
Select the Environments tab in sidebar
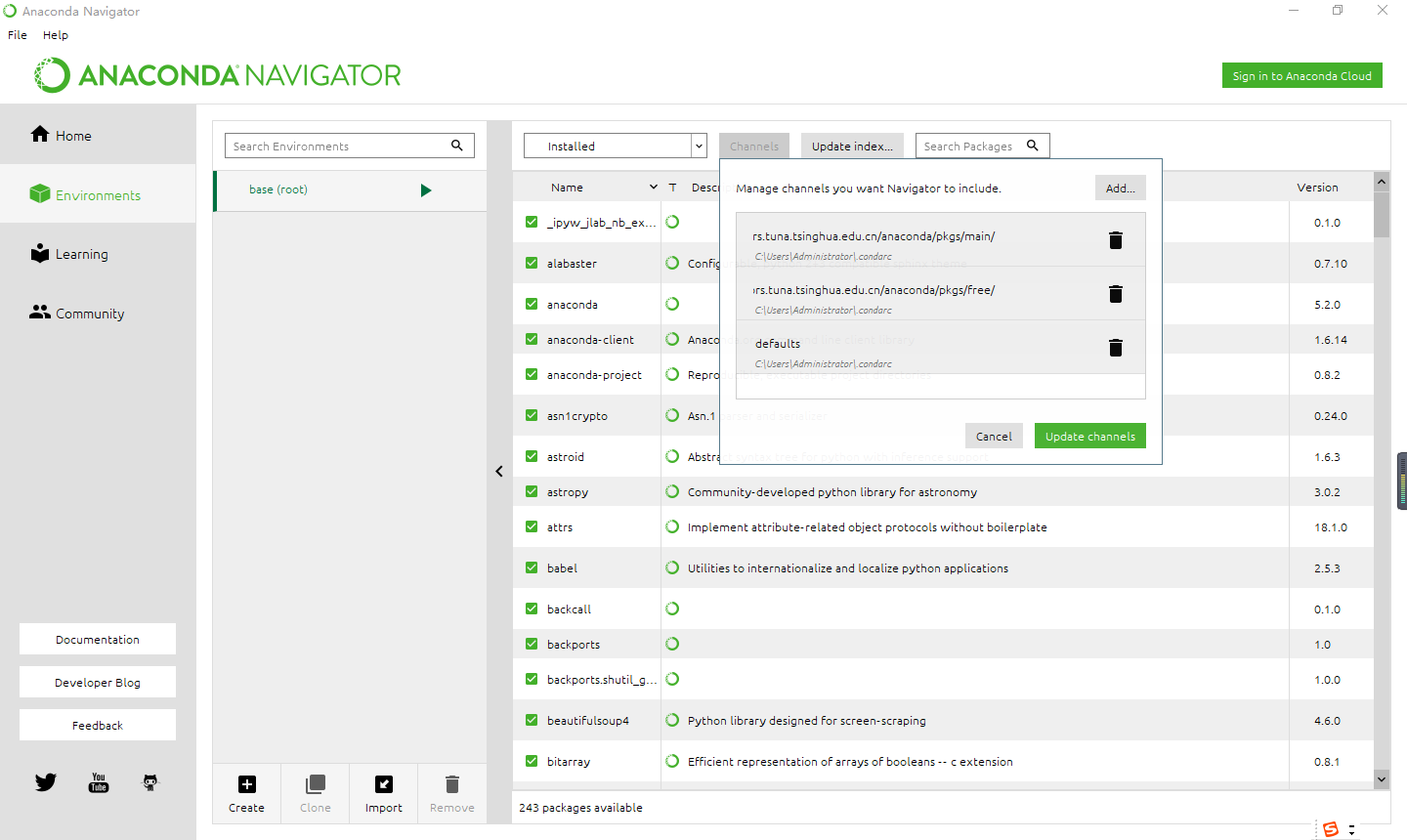click(98, 194)
